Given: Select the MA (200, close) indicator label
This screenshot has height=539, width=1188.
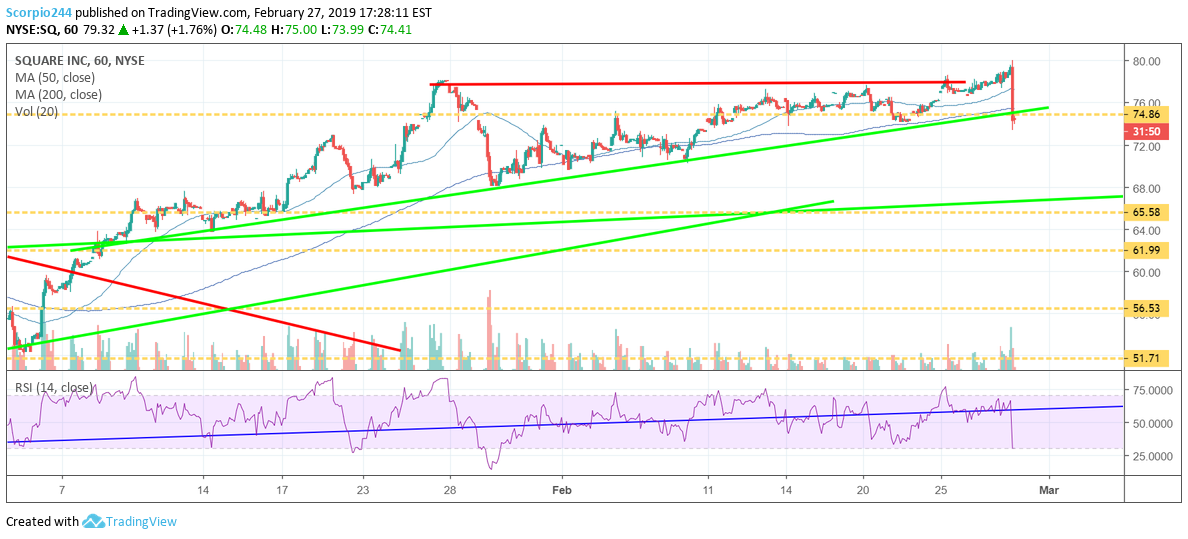Looking at the screenshot, I should [58, 95].
